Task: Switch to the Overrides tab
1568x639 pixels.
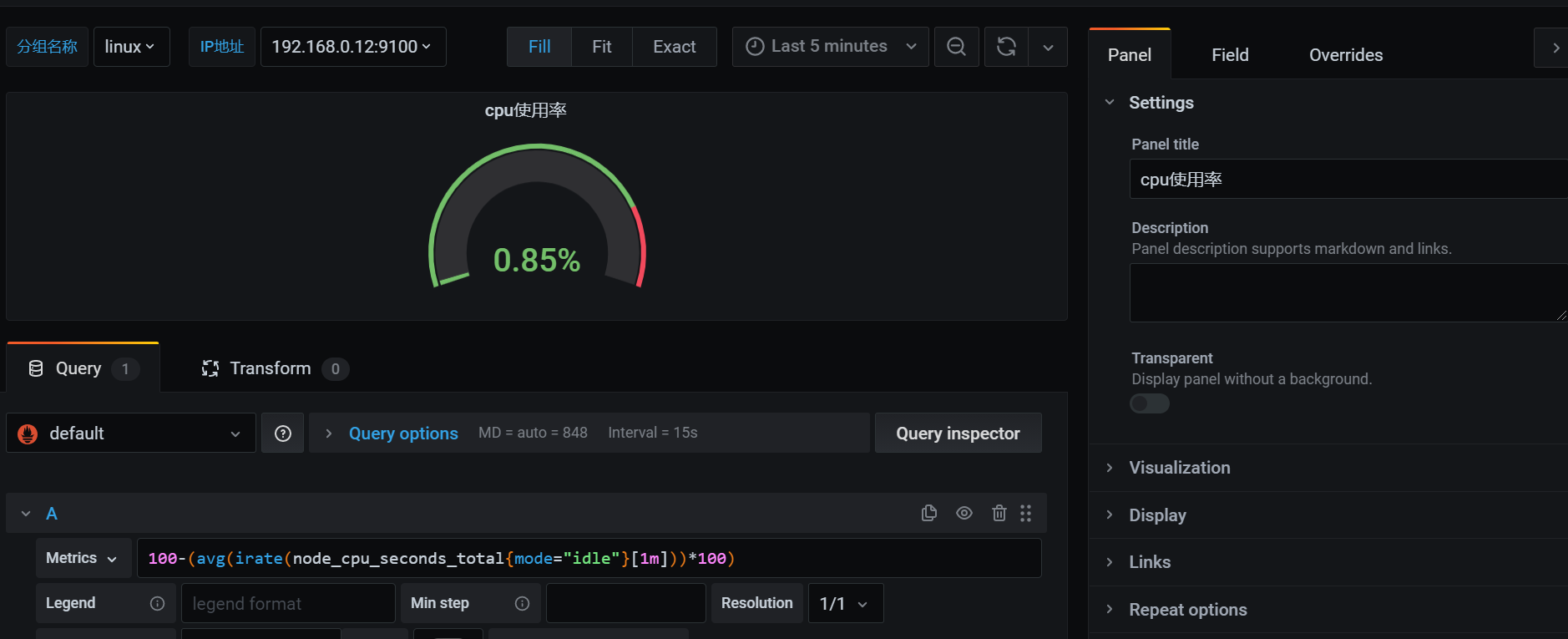Action: pos(1346,55)
